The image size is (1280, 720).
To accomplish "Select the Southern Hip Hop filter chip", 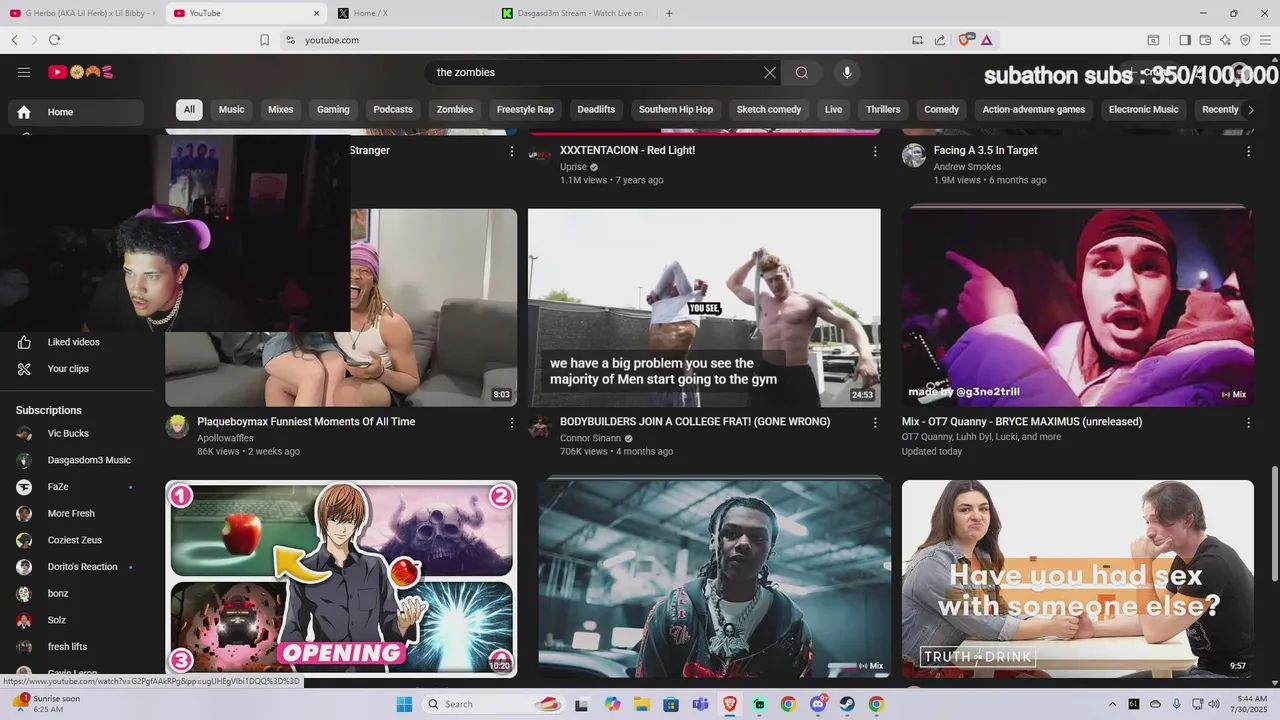I will point(676,110).
